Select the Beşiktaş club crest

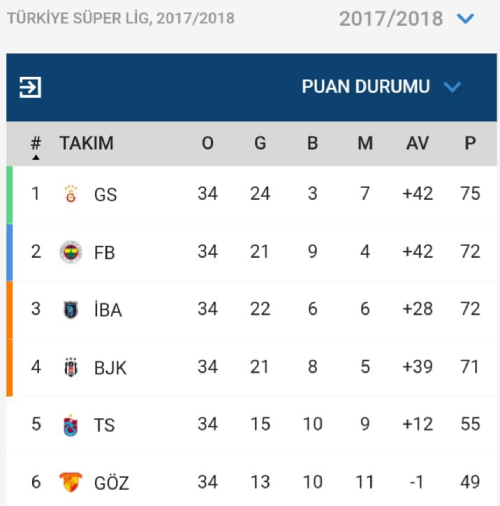[x=71, y=367]
